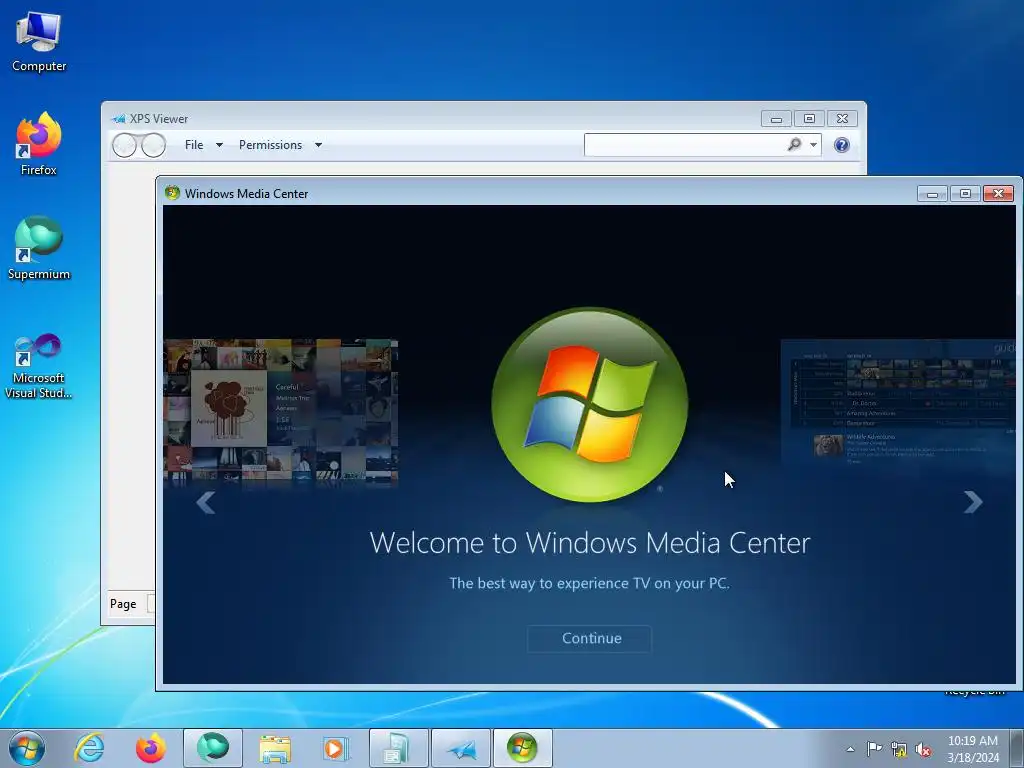1024x768 pixels.
Task: Click the muted volume tray icon
Action: tap(923, 749)
